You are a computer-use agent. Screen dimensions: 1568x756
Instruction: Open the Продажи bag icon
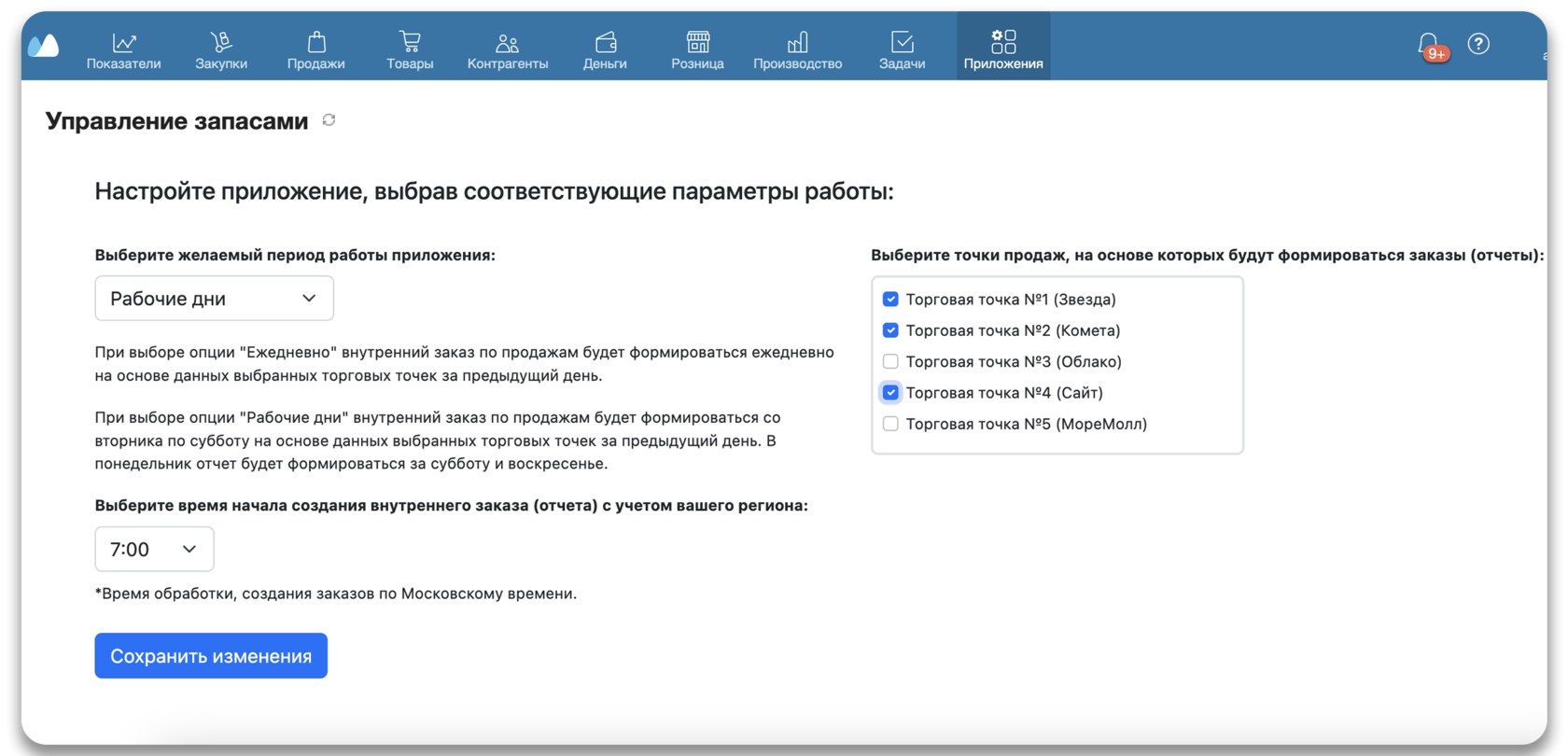click(316, 42)
